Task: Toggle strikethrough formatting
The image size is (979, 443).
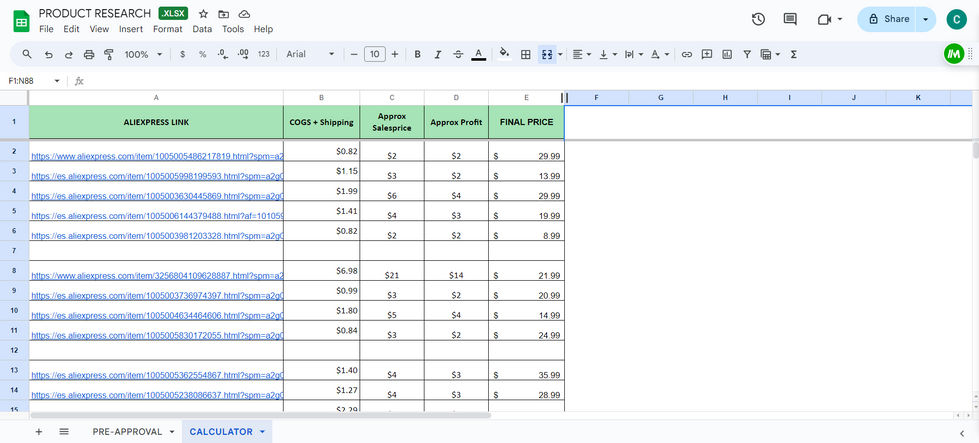Action: tap(458, 54)
